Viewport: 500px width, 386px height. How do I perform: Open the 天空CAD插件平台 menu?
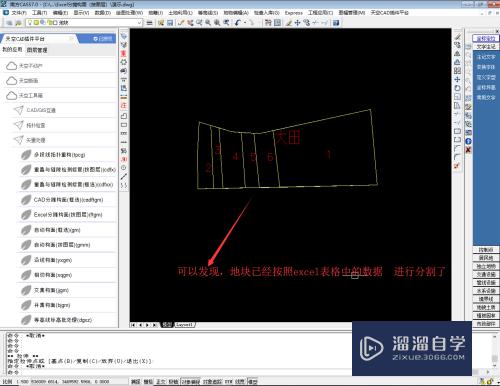(x=390, y=13)
